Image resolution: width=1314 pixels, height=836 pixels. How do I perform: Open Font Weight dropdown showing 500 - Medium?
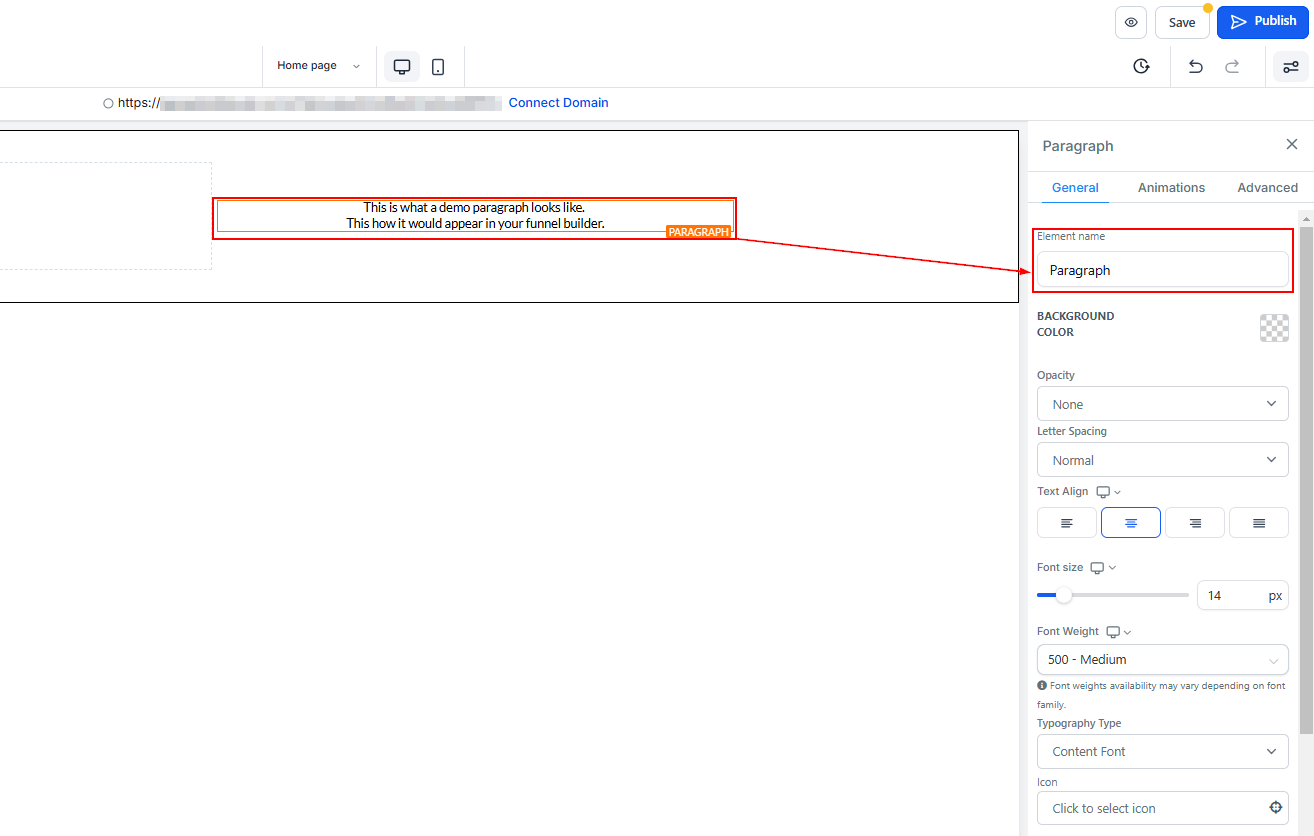(x=1162, y=660)
